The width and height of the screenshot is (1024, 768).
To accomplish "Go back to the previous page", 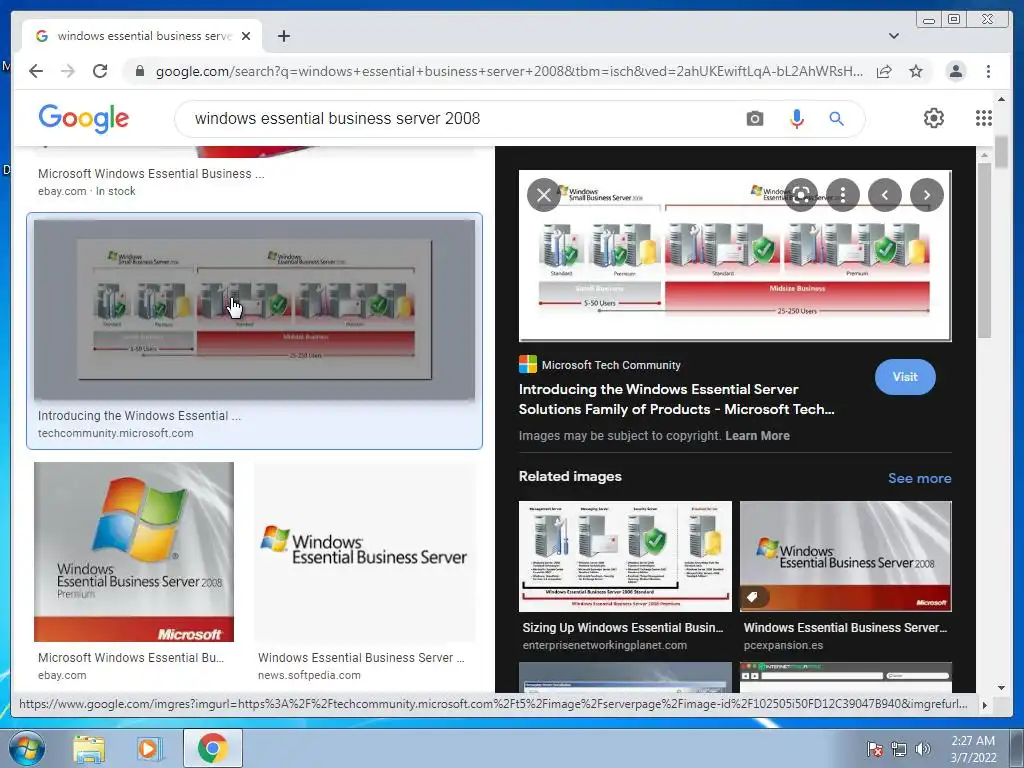I will pos(36,71).
